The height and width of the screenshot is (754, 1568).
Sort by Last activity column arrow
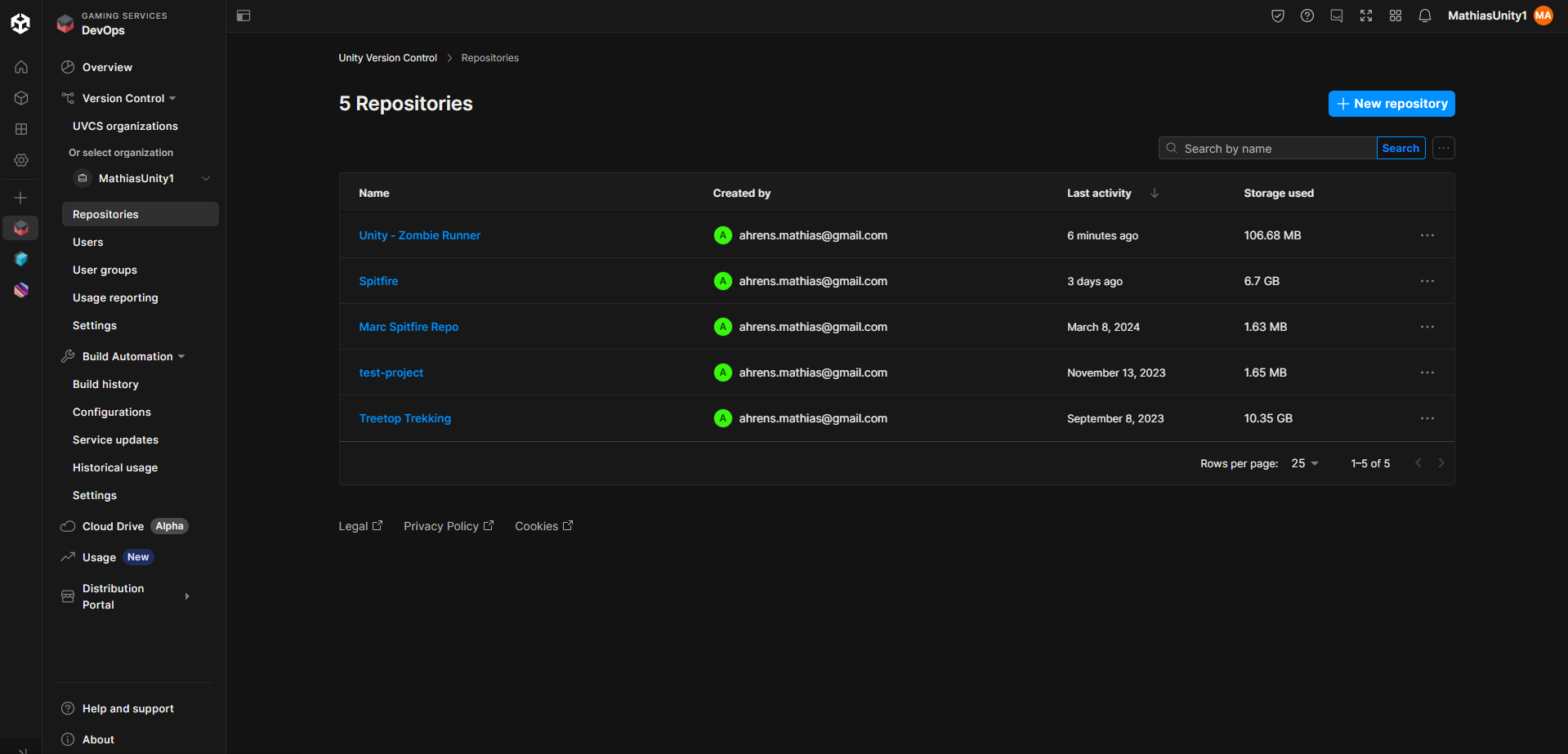coord(1154,194)
